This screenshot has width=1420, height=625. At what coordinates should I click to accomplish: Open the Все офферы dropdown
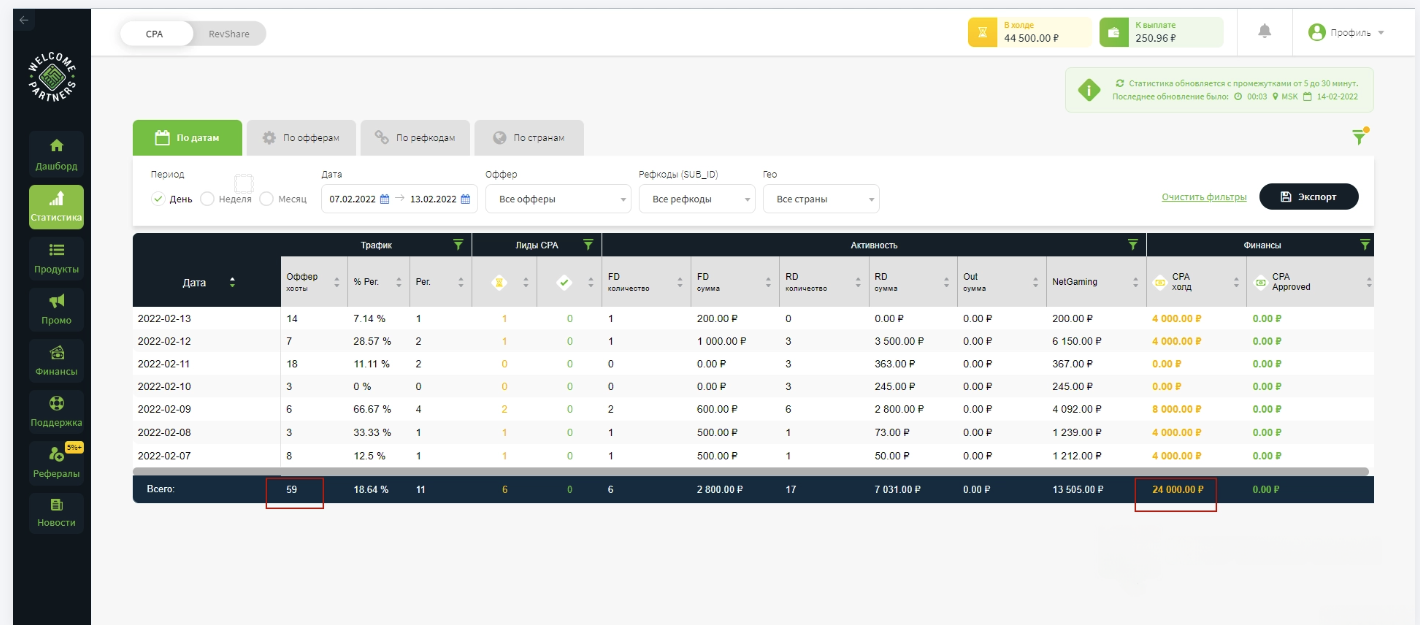pos(558,199)
